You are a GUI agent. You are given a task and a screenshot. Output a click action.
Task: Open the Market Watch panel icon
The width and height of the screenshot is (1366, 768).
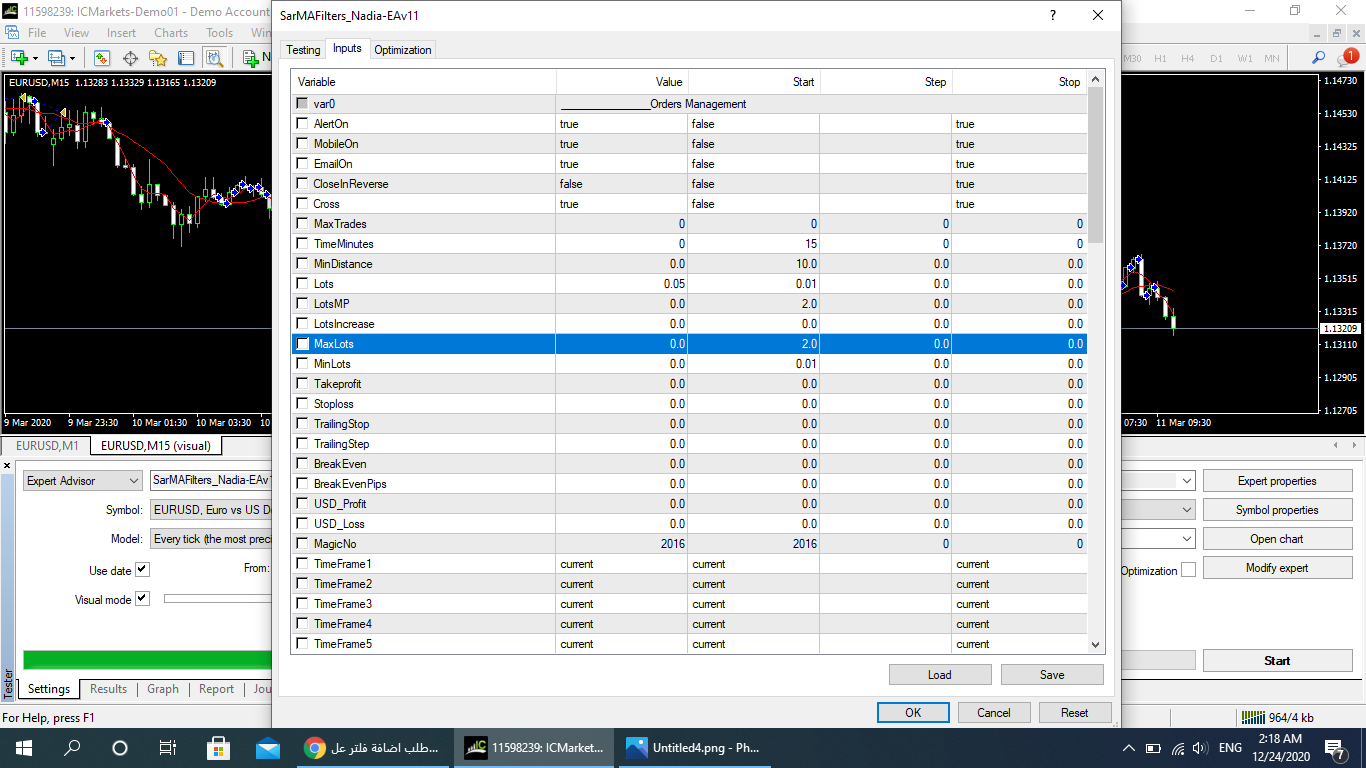click(102, 58)
